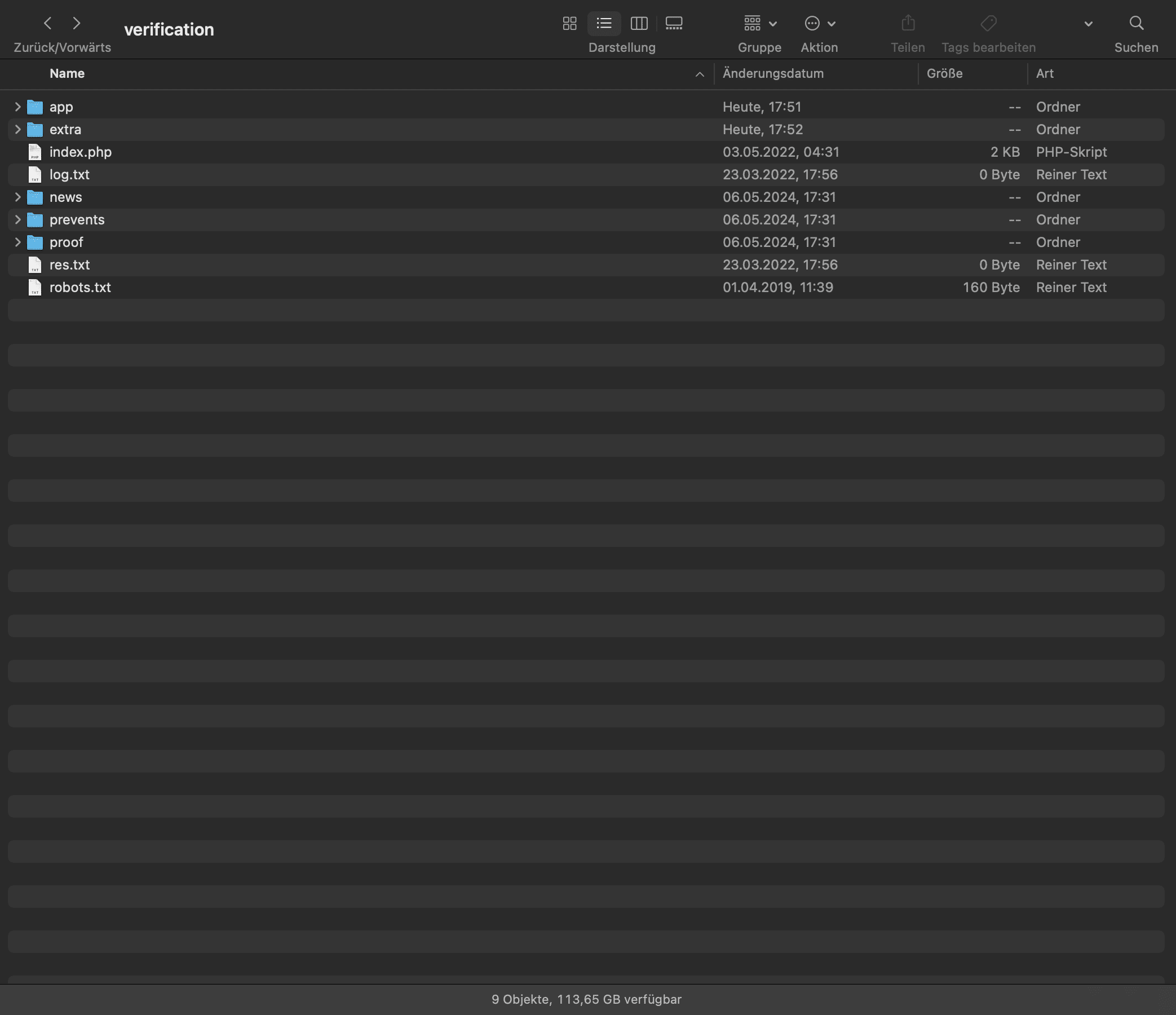Select the folder name news
Screen dimensions: 1176x1015
(x=66, y=197)
